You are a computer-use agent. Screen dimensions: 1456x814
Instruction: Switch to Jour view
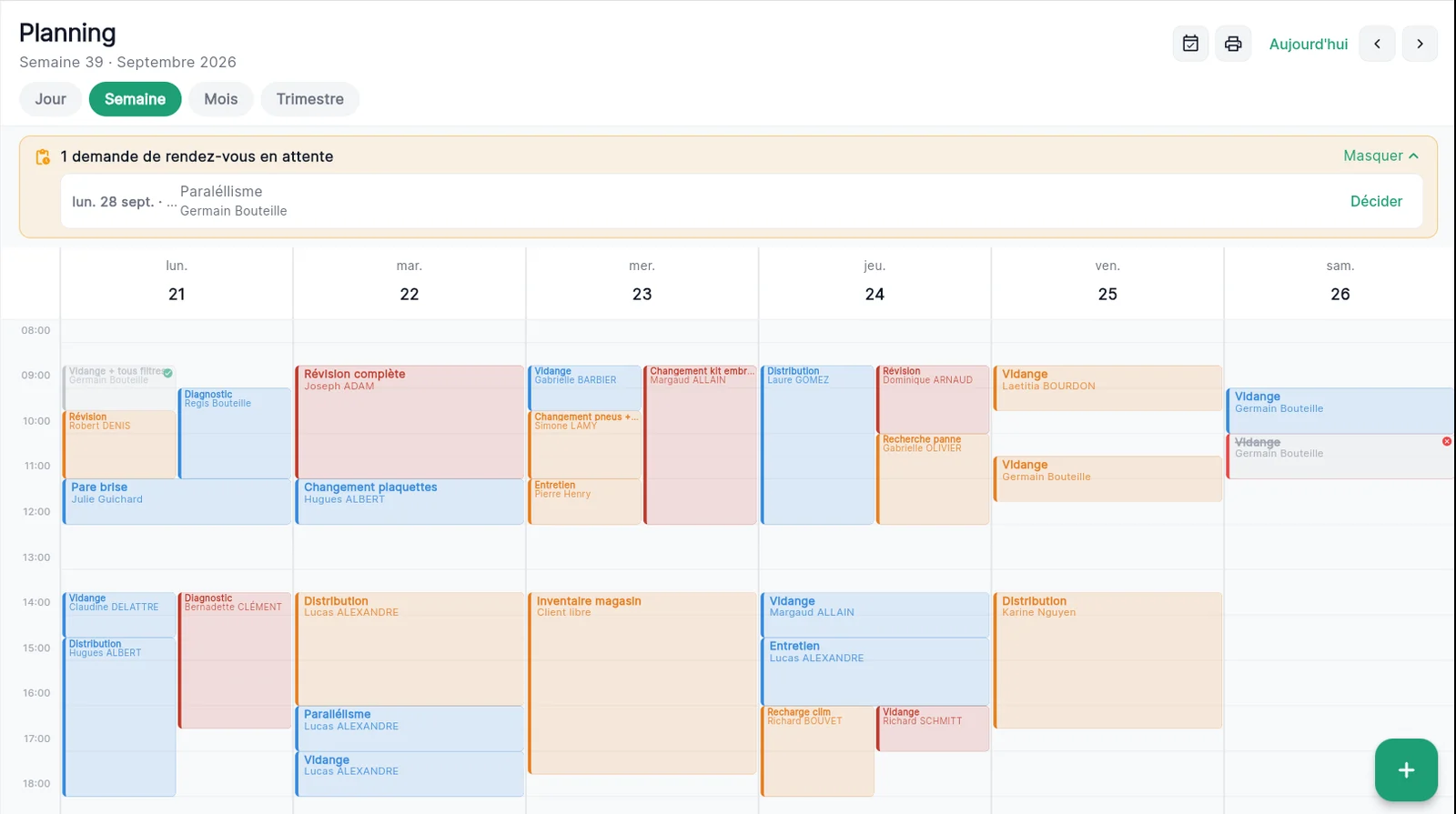coord(50,99)
